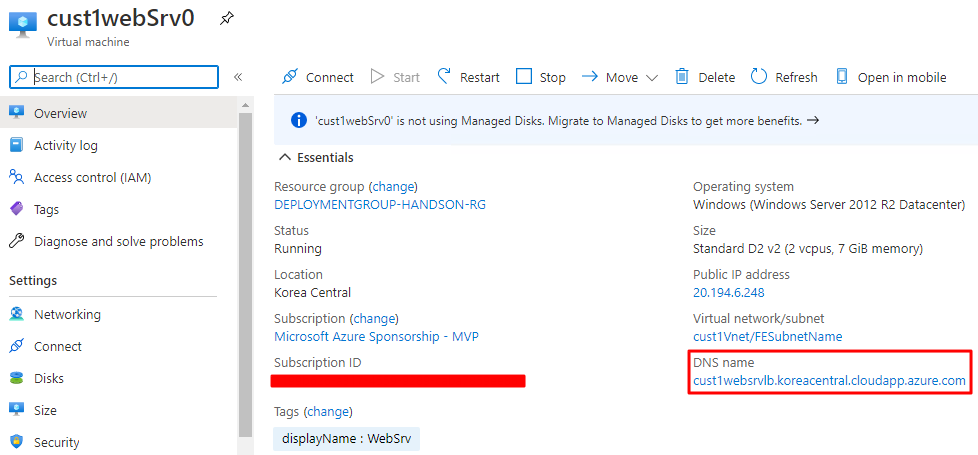Click the Security shield icon
This screenshot has height=455, width=978.
[x=17, y=442]
